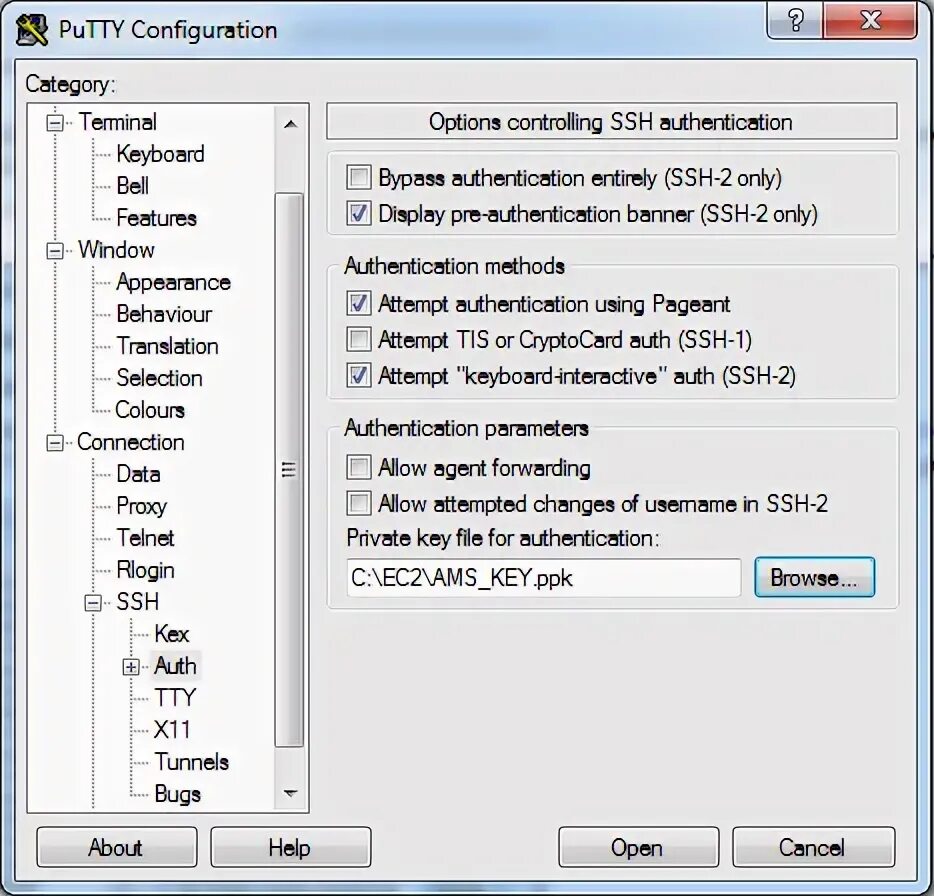Click the question mark help button
This screenshot has height=896, width=934.
tap(795, 20)
